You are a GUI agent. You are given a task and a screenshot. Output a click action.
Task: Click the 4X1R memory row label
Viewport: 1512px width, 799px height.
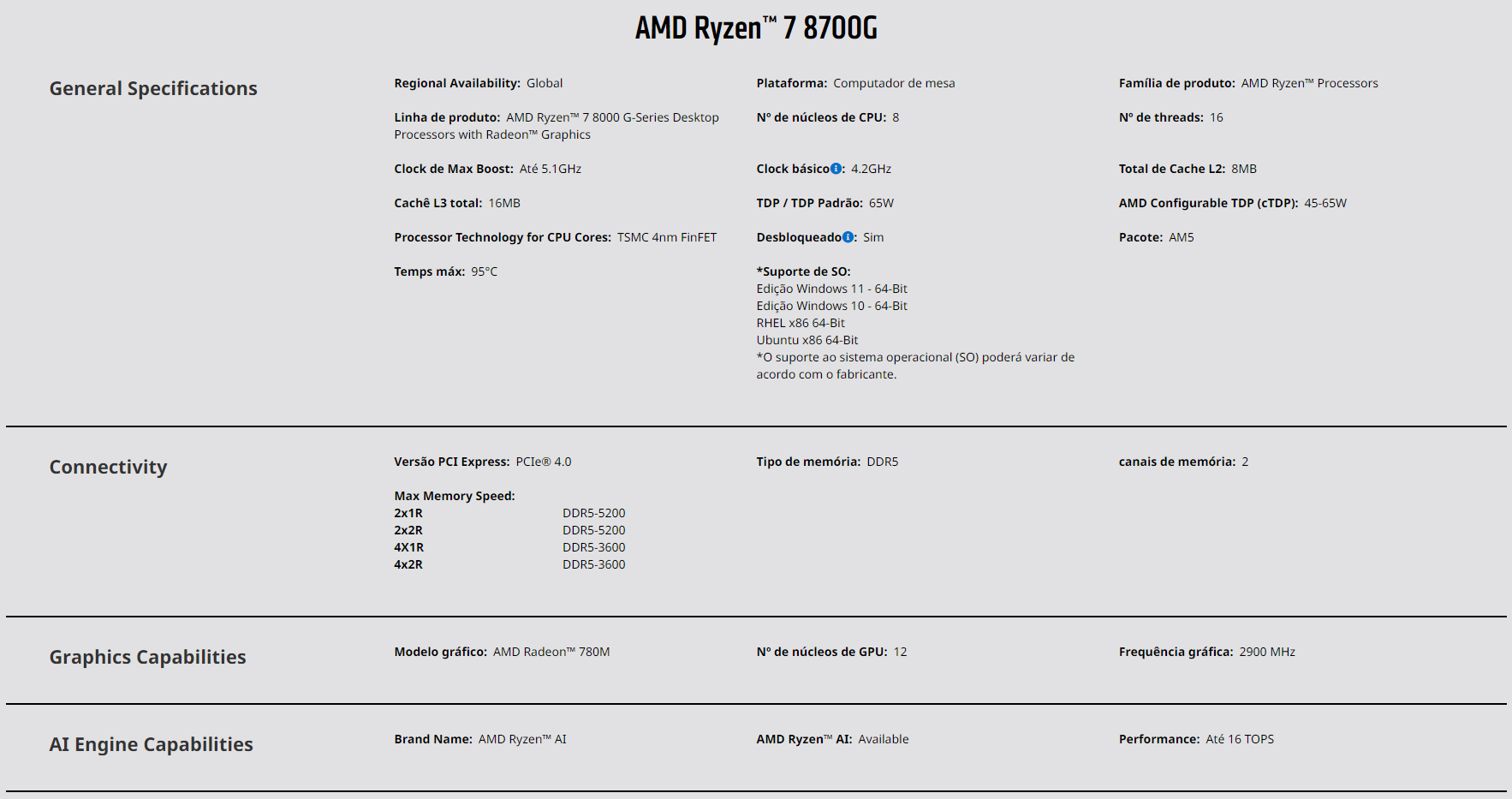click(409, 547)
